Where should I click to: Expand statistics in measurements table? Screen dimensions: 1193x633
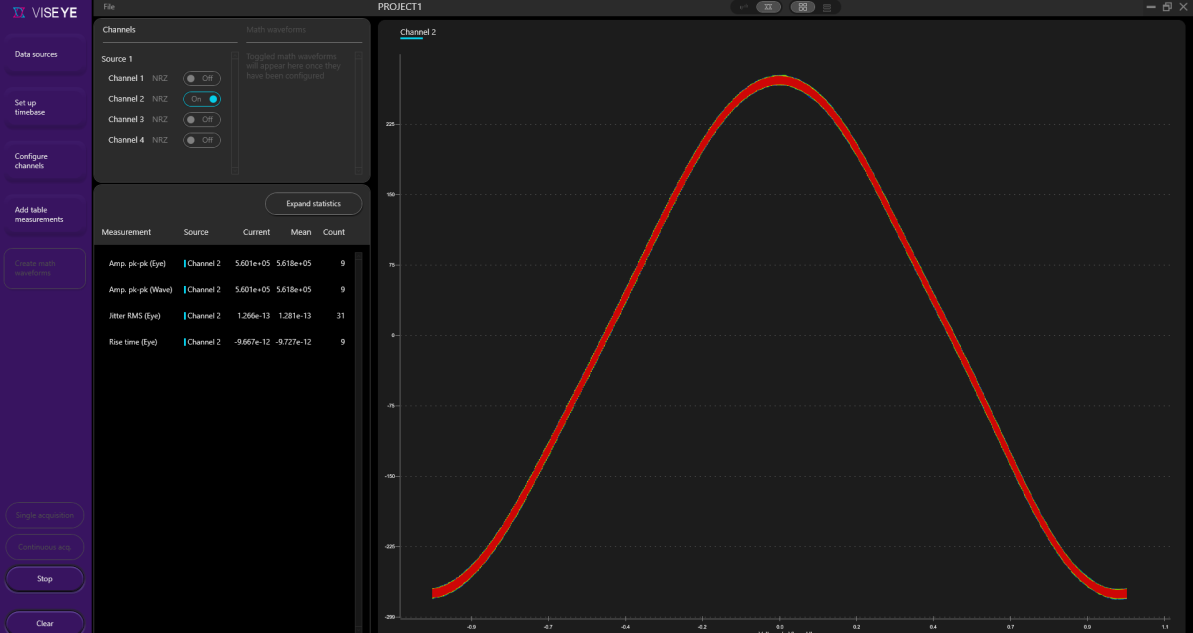313,204
